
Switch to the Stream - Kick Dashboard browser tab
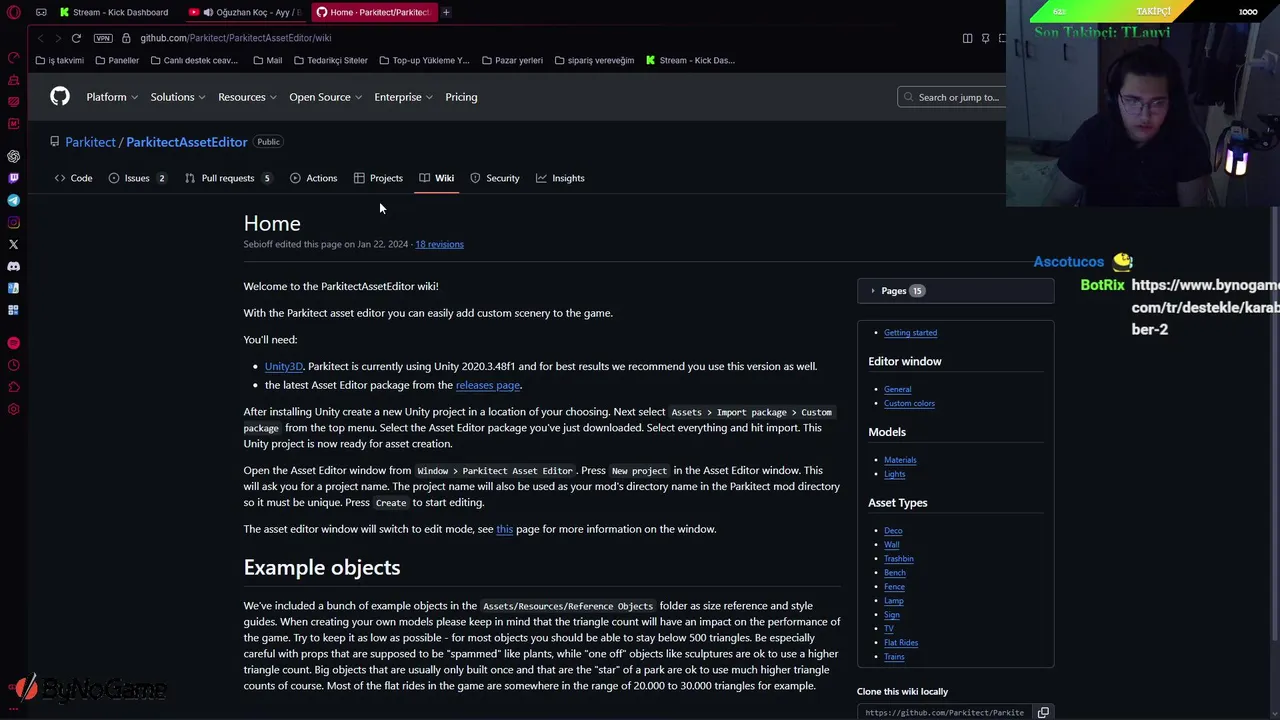pos(114,12)
